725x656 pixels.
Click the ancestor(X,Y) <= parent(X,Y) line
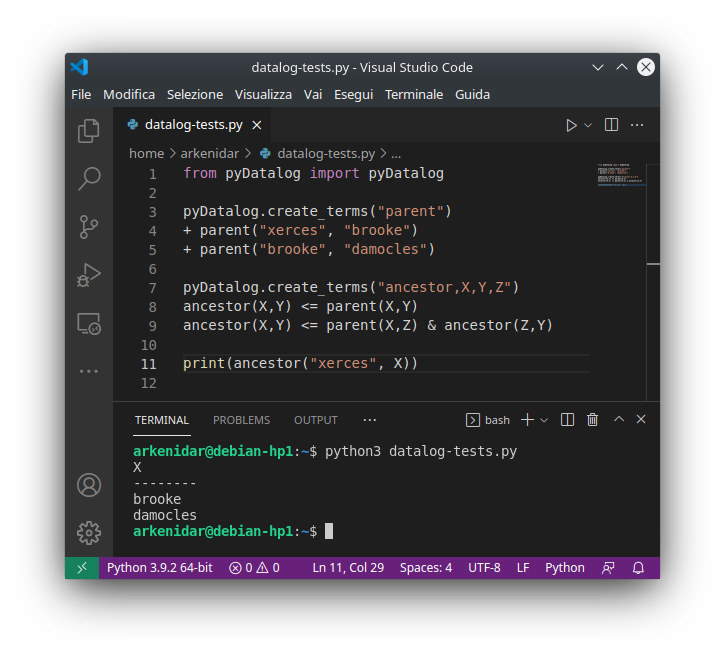pos(300,307)
